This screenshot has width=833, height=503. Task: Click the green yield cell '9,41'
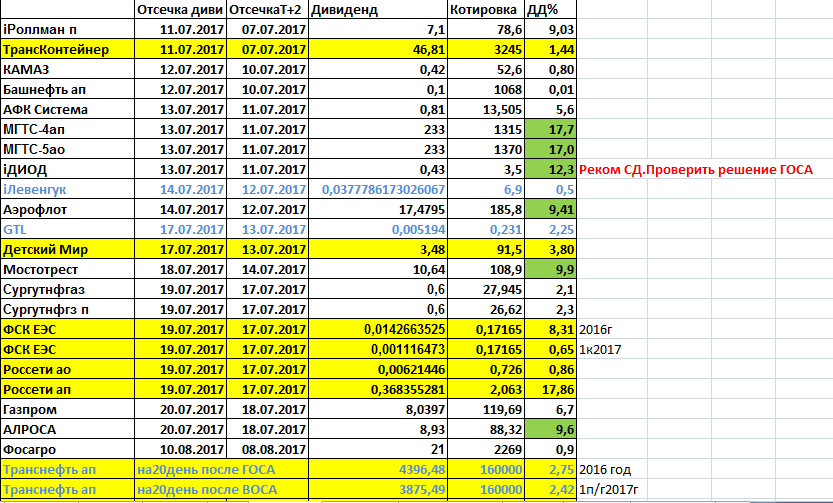click(550, 209)
